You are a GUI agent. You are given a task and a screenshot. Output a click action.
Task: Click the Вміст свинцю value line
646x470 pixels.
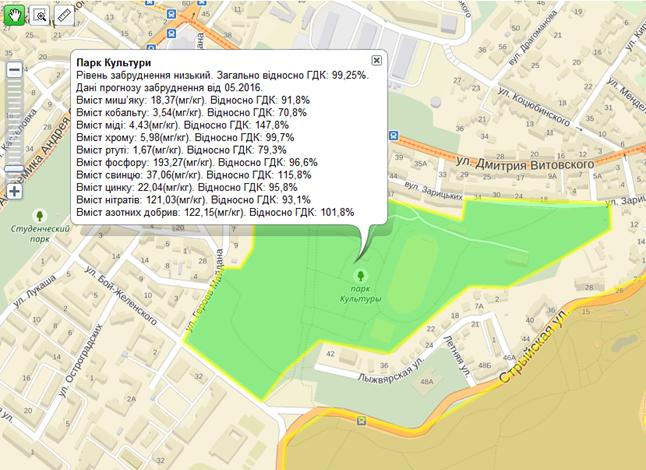194,175
